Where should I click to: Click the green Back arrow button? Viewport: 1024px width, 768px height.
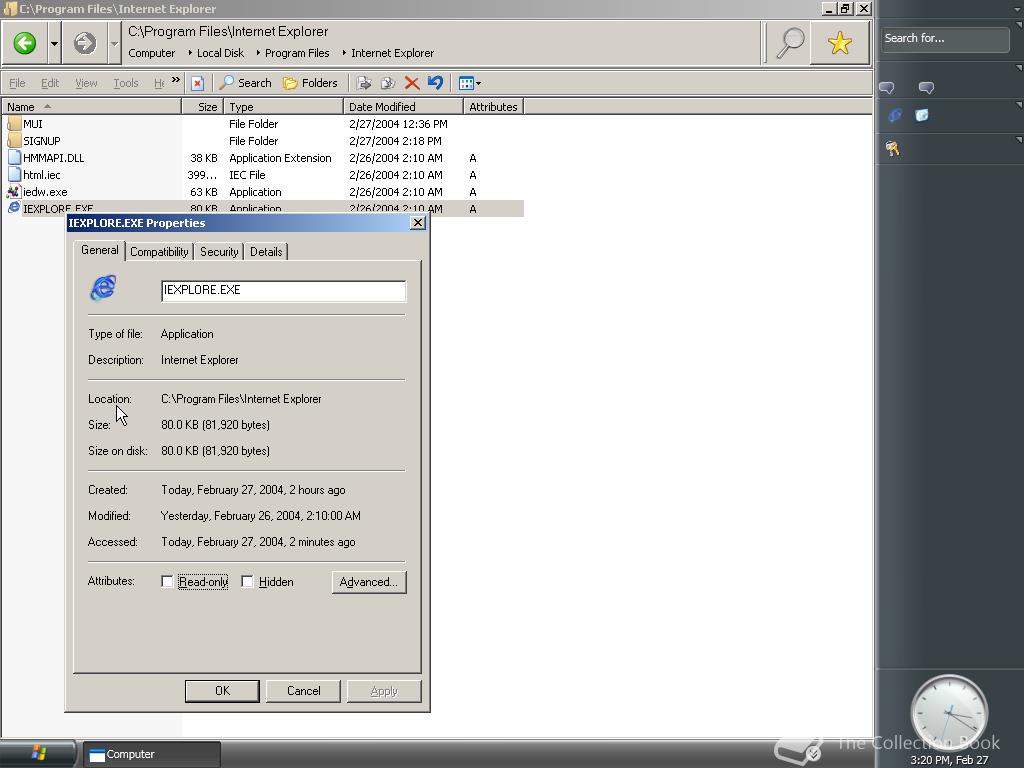(x=25, y=43)
